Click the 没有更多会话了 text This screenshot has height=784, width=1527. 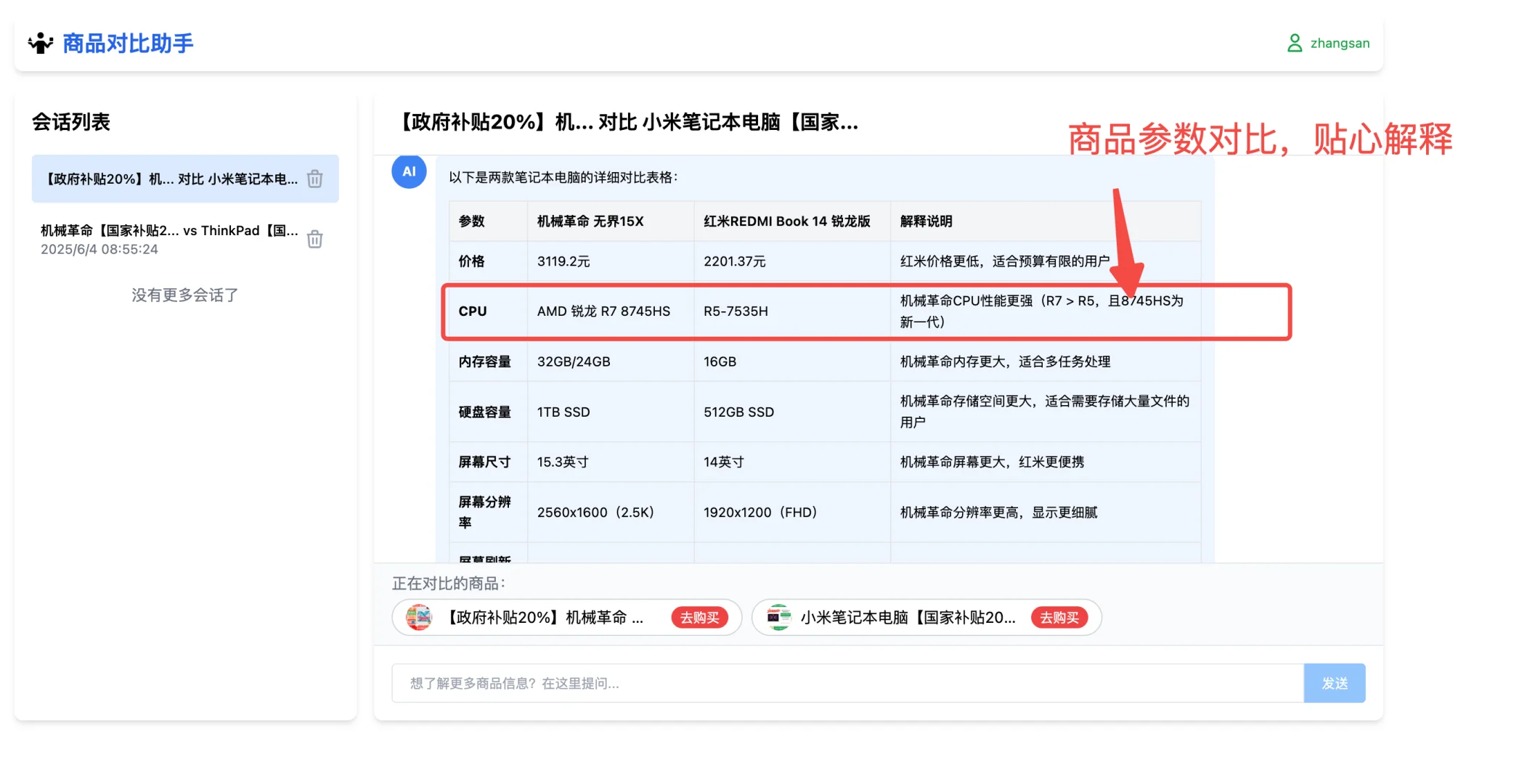(x=184, y=295)
